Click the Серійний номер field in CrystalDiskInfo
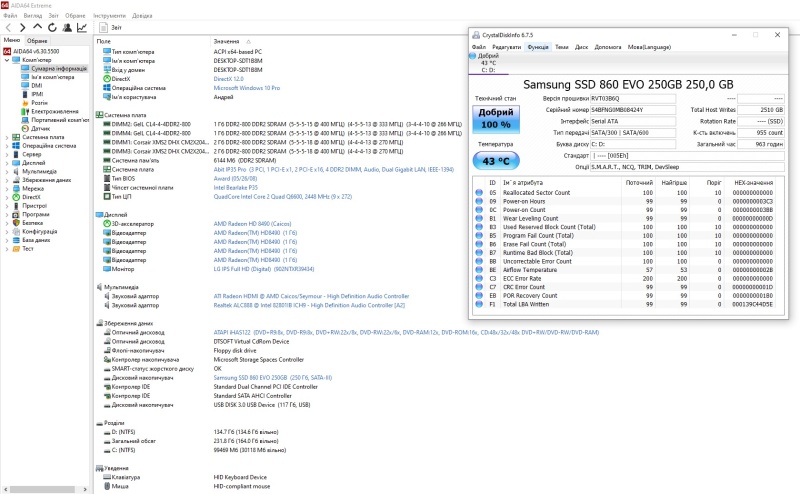800x494 pixels. click(633, 110)
